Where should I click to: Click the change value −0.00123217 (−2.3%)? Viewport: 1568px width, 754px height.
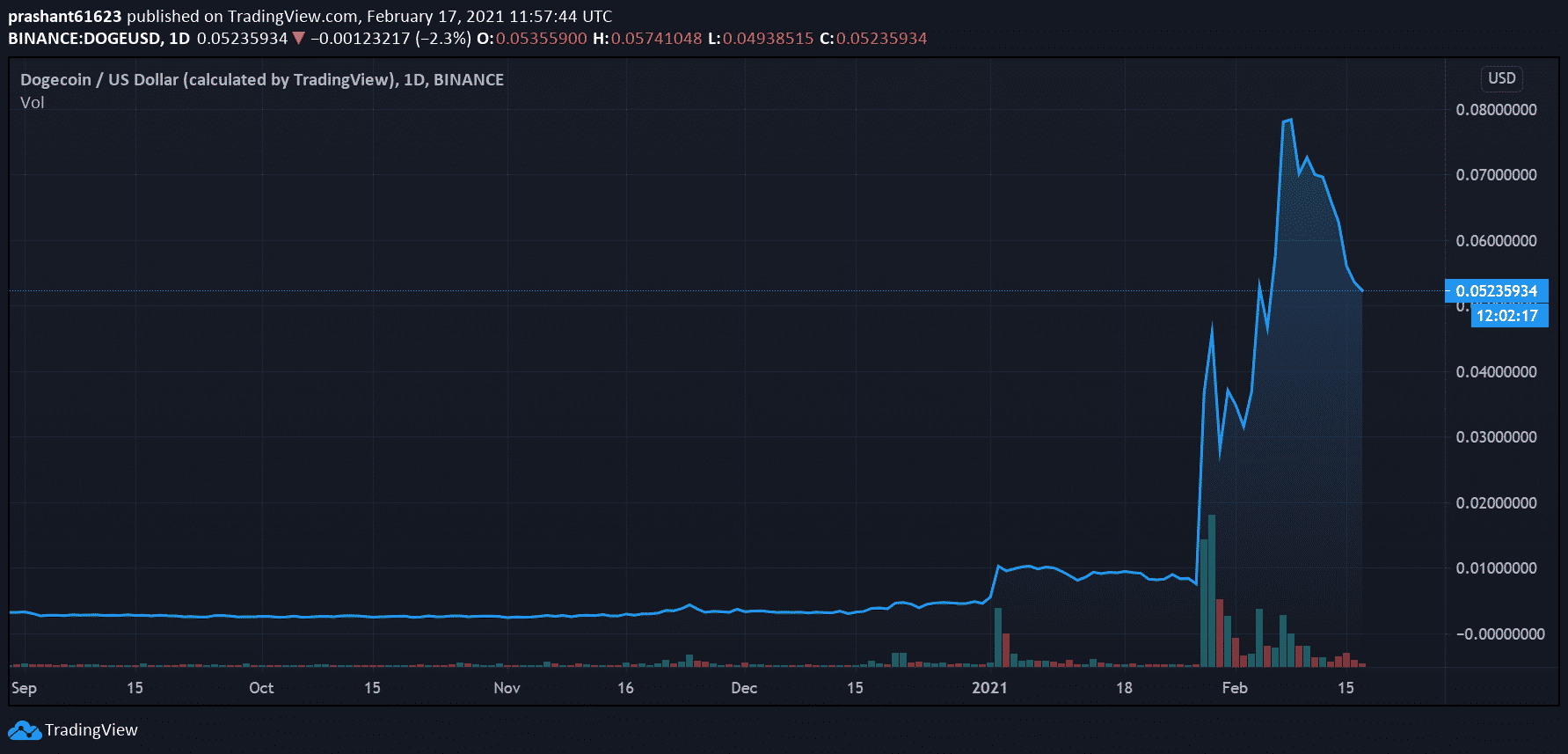point(390,39)
